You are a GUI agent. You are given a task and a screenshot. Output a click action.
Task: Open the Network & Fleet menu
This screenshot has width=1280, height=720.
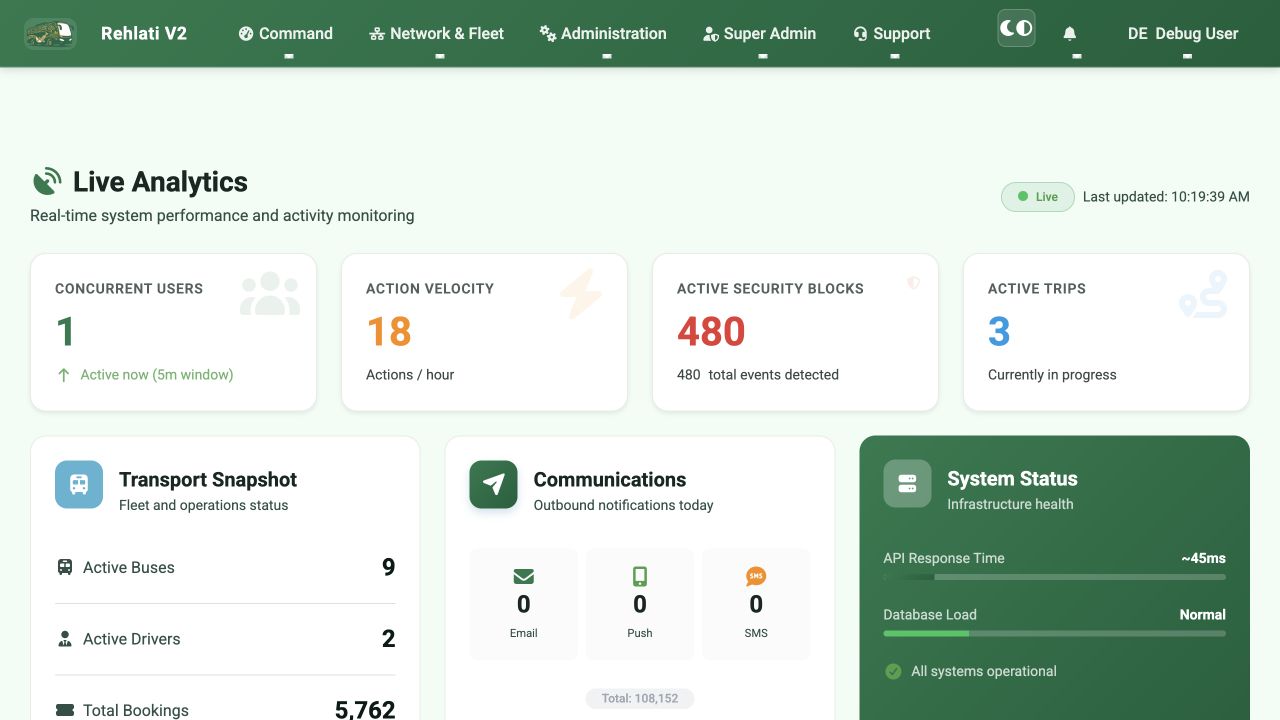(437, 33)
